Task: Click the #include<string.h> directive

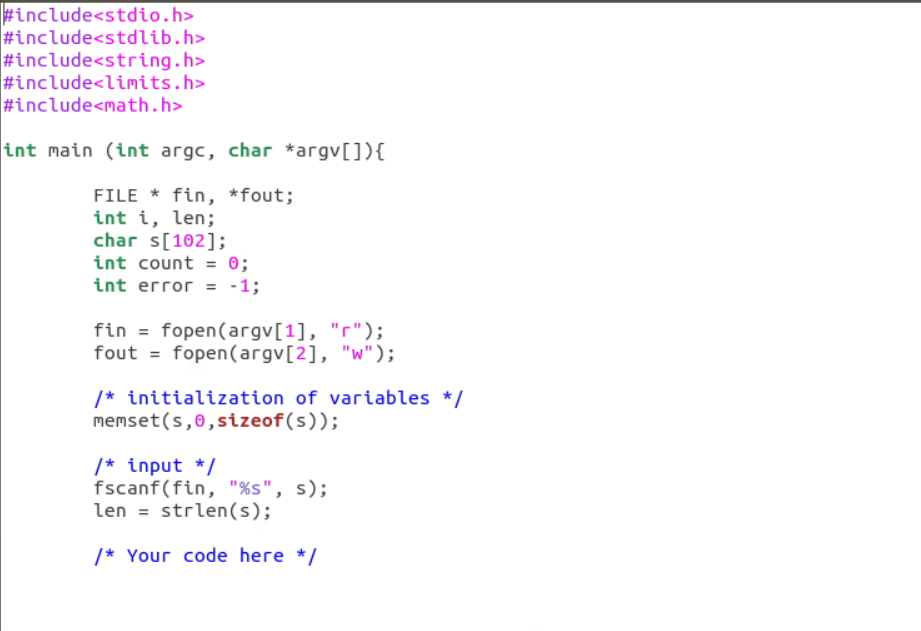Action: [103, 60]
